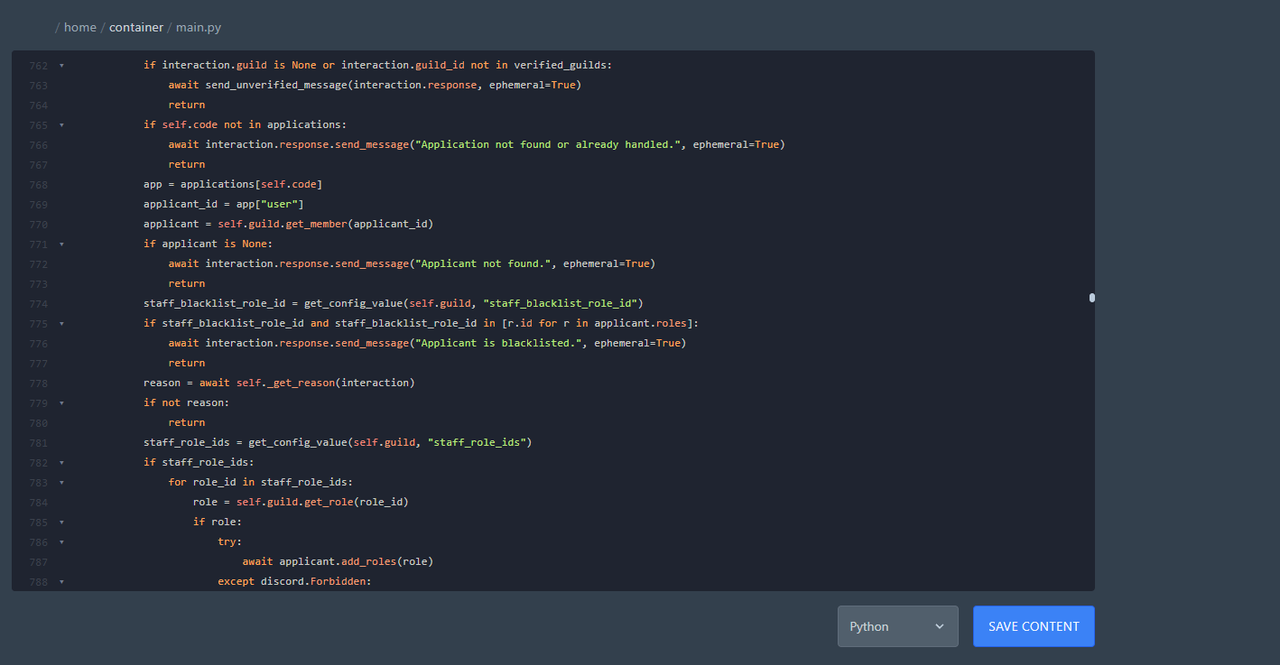The width and height of the screenshot is (1280, 665).
Task: Collapse the code fold at line 783
Action: pyautogui.click(x=61, y=482)
